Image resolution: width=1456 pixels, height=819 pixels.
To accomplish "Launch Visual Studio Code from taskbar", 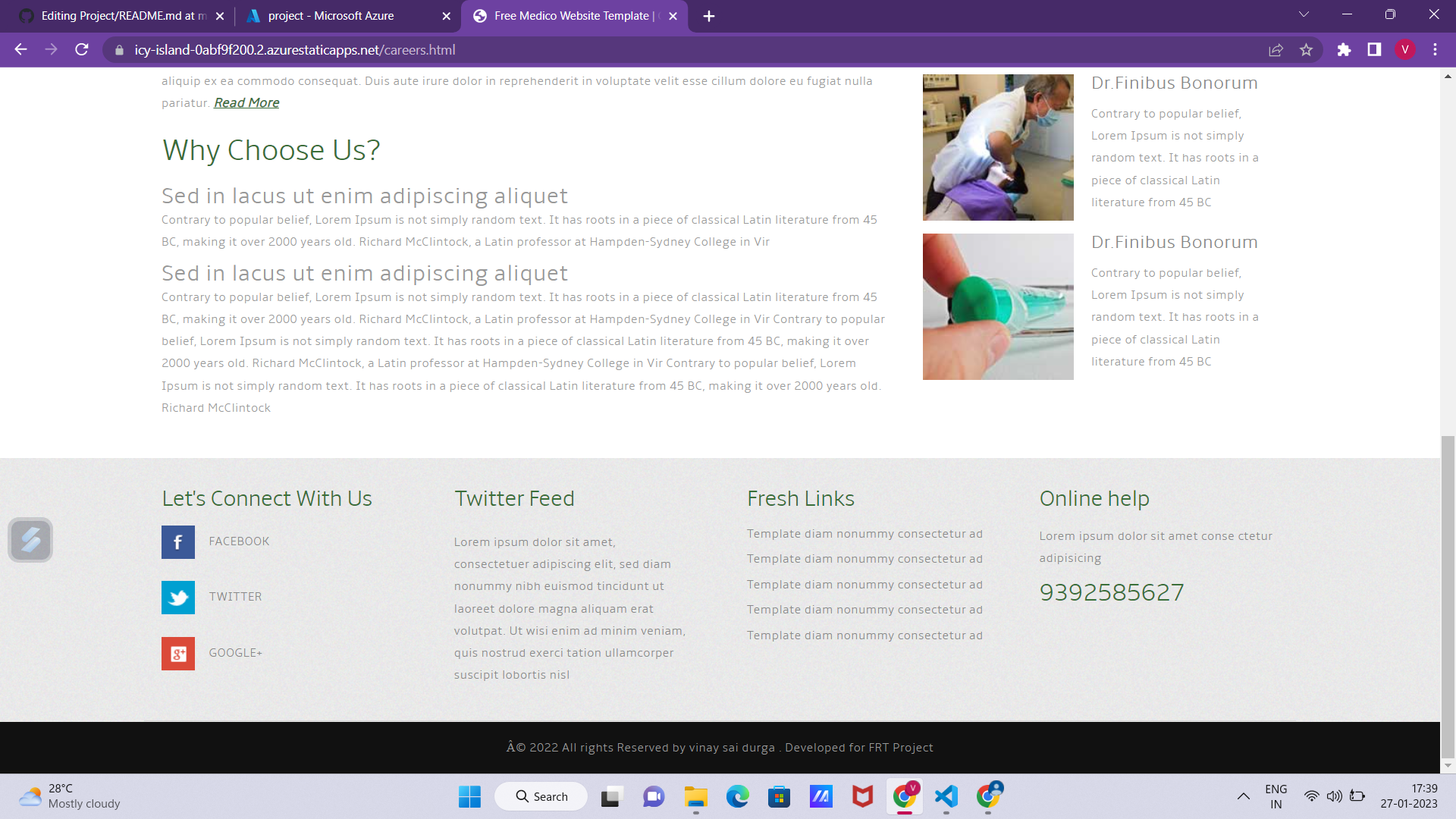I will point(945,796).
